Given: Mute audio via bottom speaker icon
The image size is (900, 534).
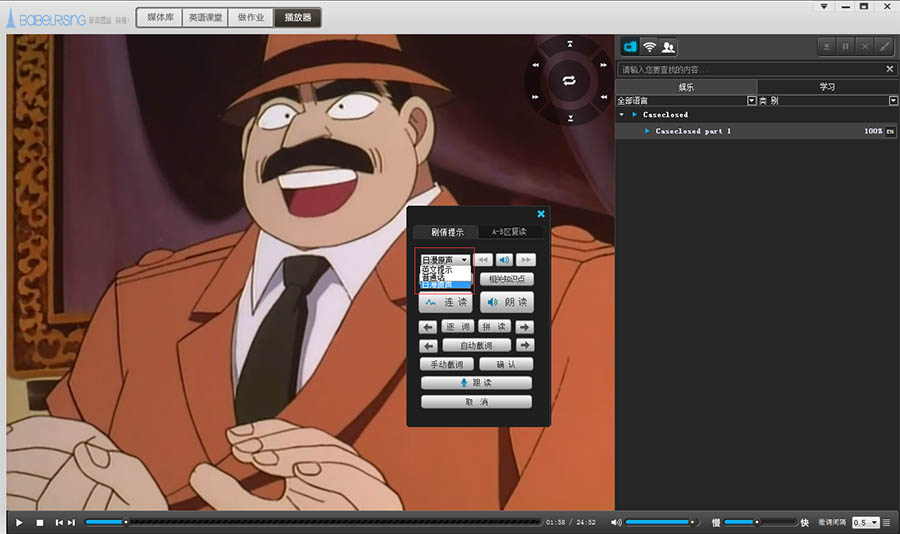Looking at the screenshot, I should point(615,523).
